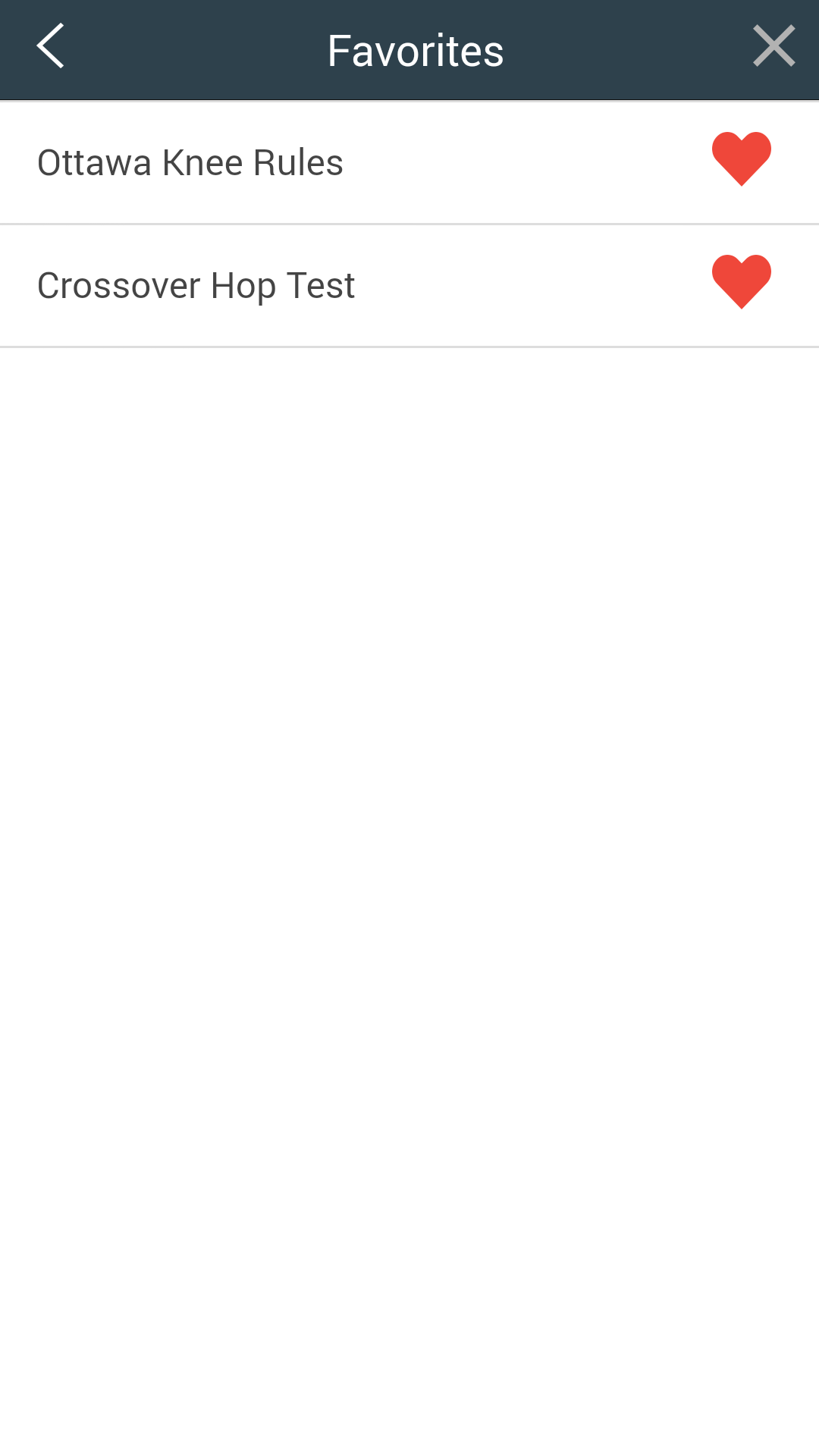
Task: Click the heart icon beside Ottawa Knee Rules
Action: 742,158
